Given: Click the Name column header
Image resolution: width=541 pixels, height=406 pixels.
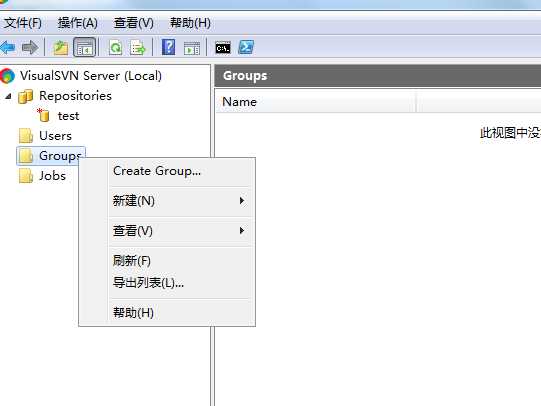Looking at the screenshot, I should 315,102.
